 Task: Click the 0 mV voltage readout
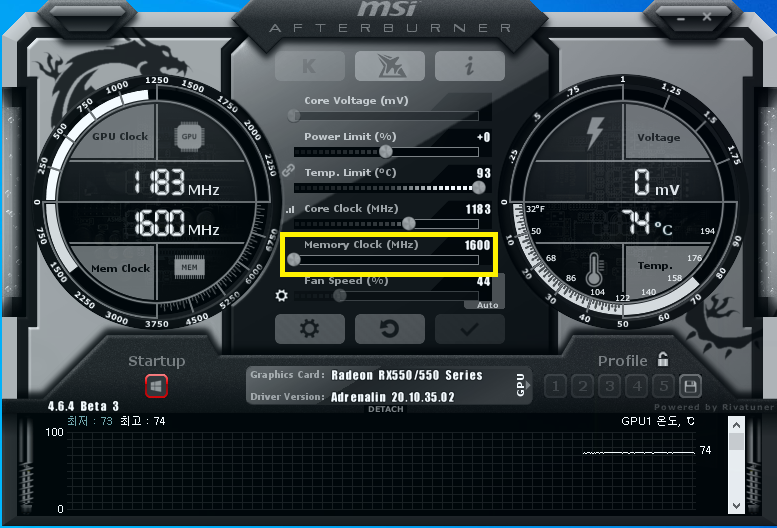(x=657, y=182)
